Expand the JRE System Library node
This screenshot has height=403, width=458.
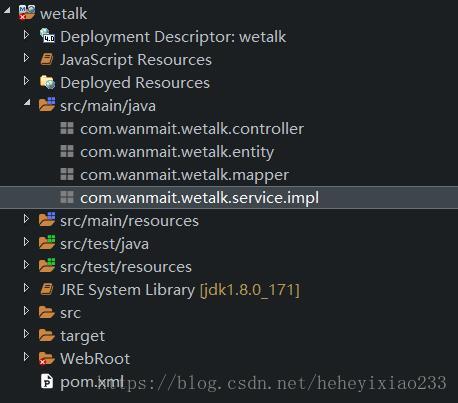pos(26,288)
